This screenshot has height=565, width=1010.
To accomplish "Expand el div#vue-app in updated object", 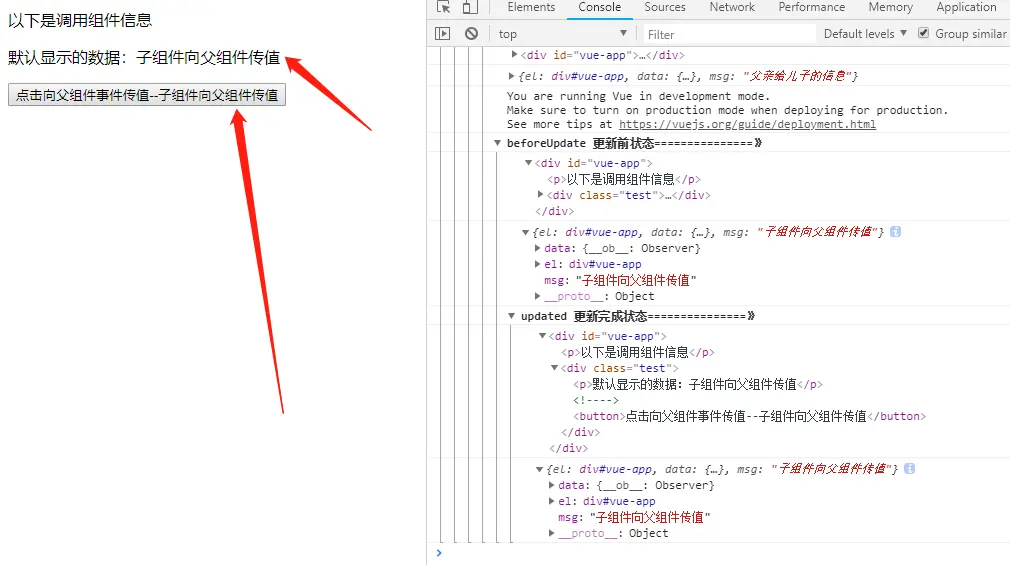I will pos(551,501).
